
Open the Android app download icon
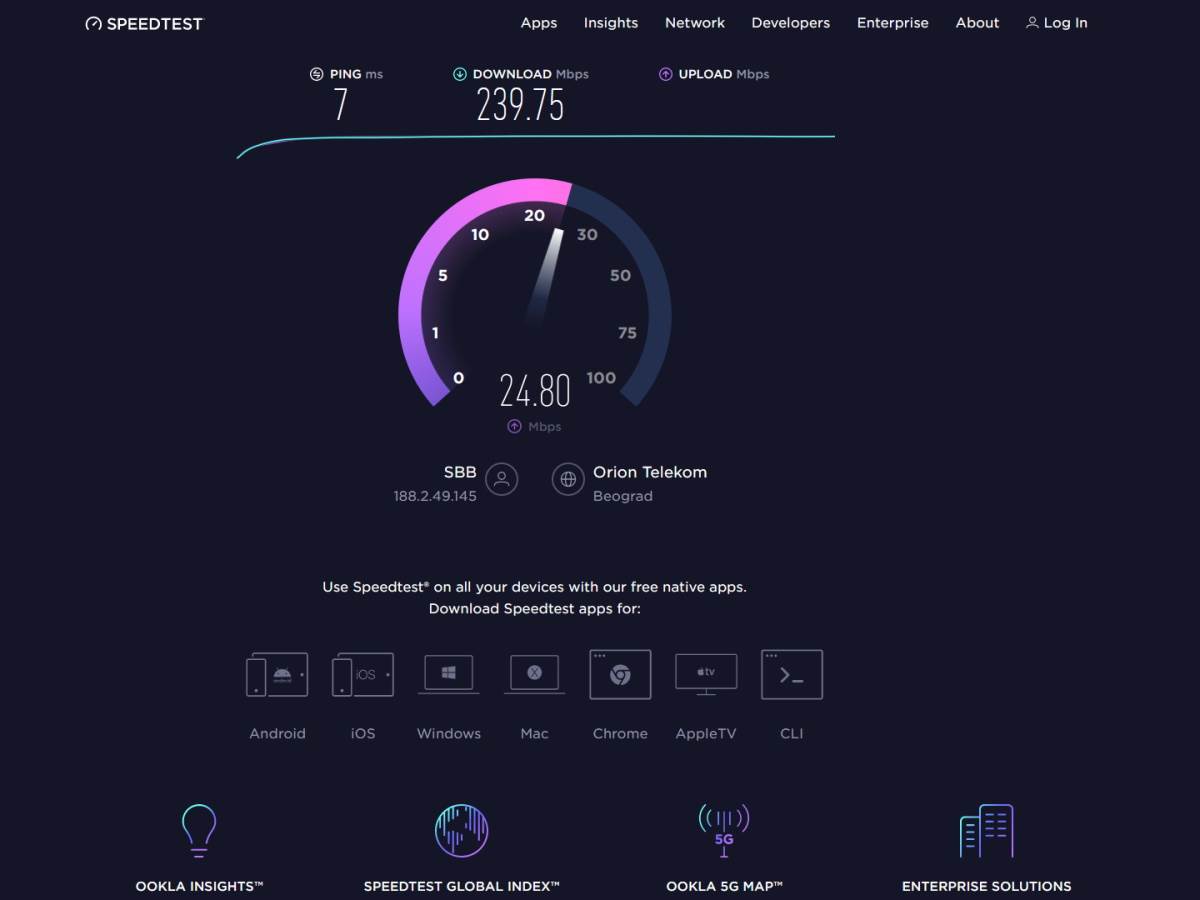click(277, 675)
